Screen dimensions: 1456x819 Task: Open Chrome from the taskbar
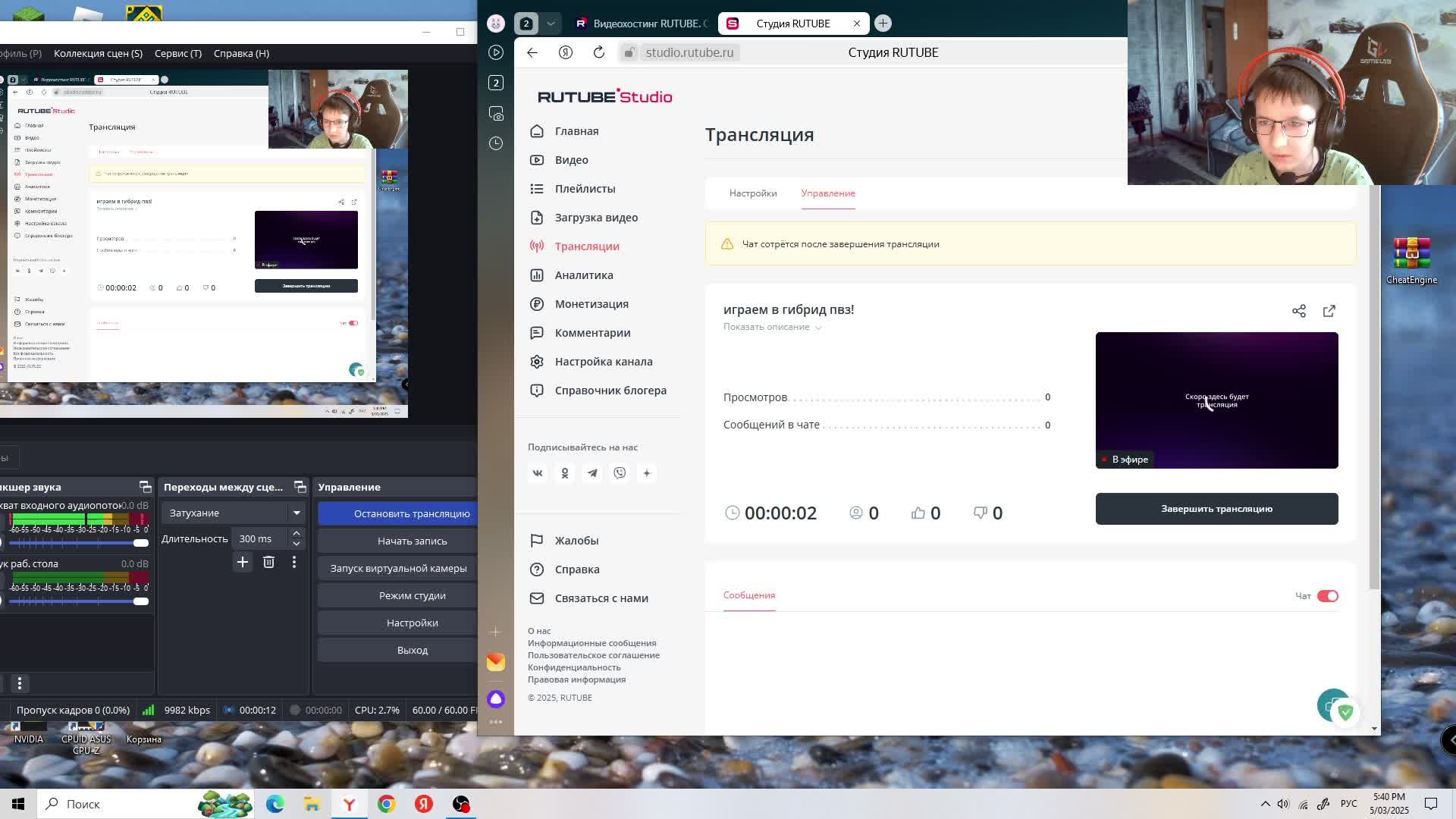(x=387, y=804)
